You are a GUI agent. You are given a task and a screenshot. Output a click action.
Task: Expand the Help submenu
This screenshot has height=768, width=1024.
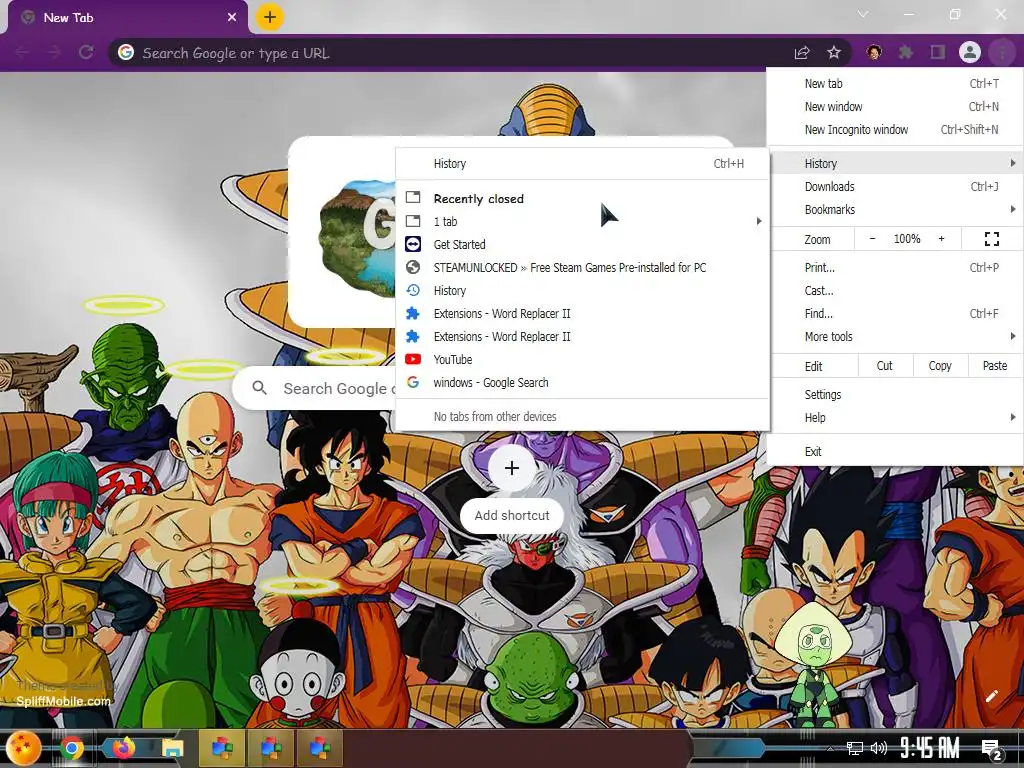click(895, 418)
